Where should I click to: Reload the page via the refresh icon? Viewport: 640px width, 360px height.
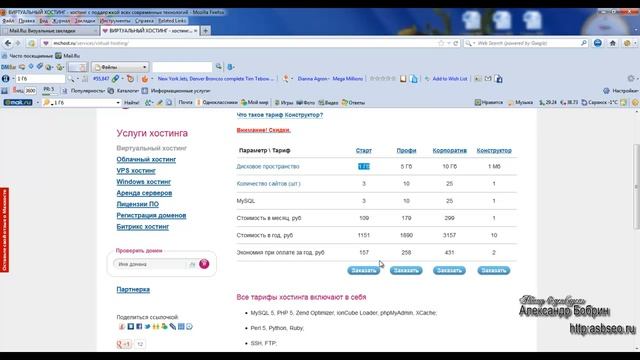tap(456, 43)
